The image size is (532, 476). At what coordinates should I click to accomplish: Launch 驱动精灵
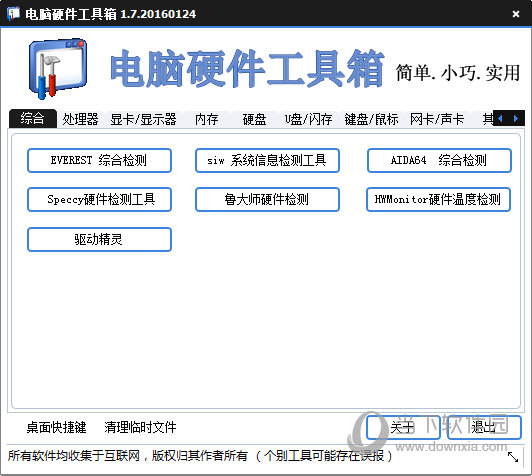99,240
